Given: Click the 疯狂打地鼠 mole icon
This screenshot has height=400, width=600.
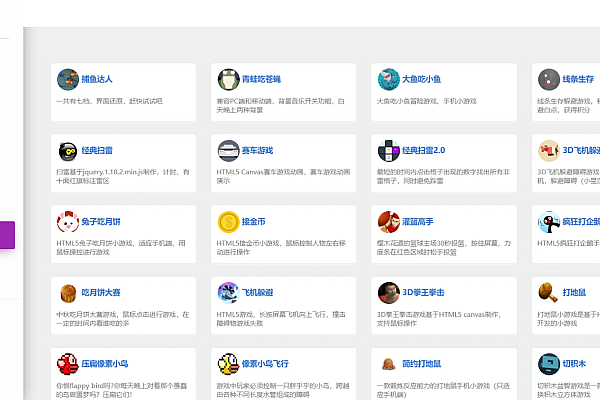Looking at the screenshot, I should point(388,363).
